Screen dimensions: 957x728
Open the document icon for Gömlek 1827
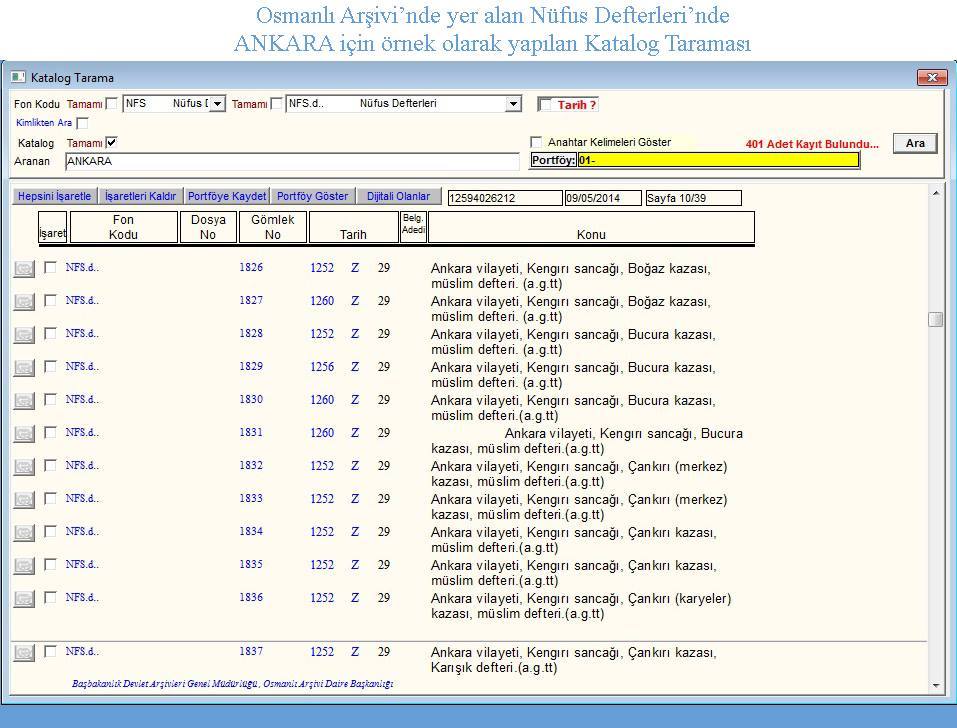pyautogui.click(x=24, y=301)
